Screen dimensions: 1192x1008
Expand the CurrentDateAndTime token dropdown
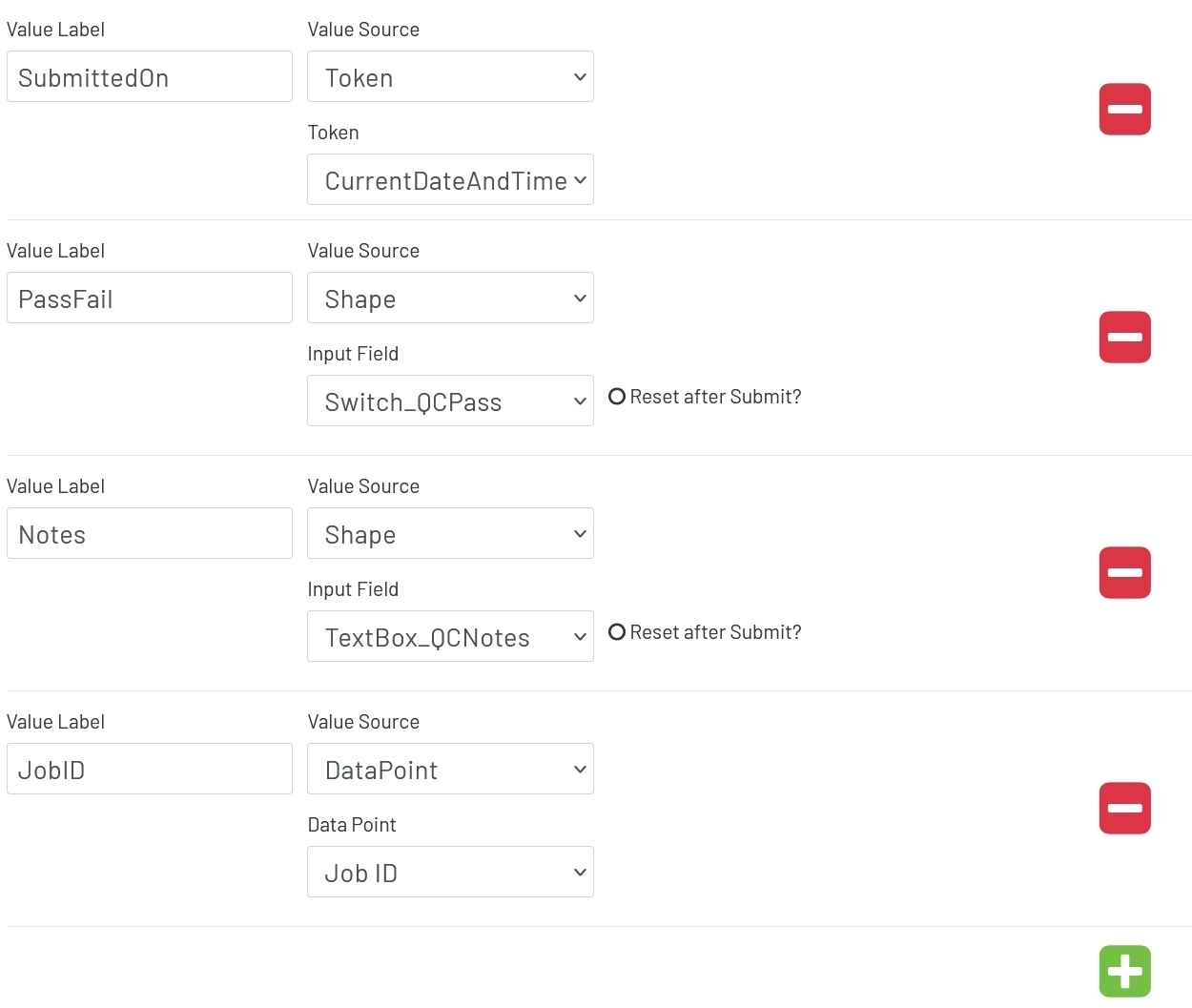[x=450, y=179]
